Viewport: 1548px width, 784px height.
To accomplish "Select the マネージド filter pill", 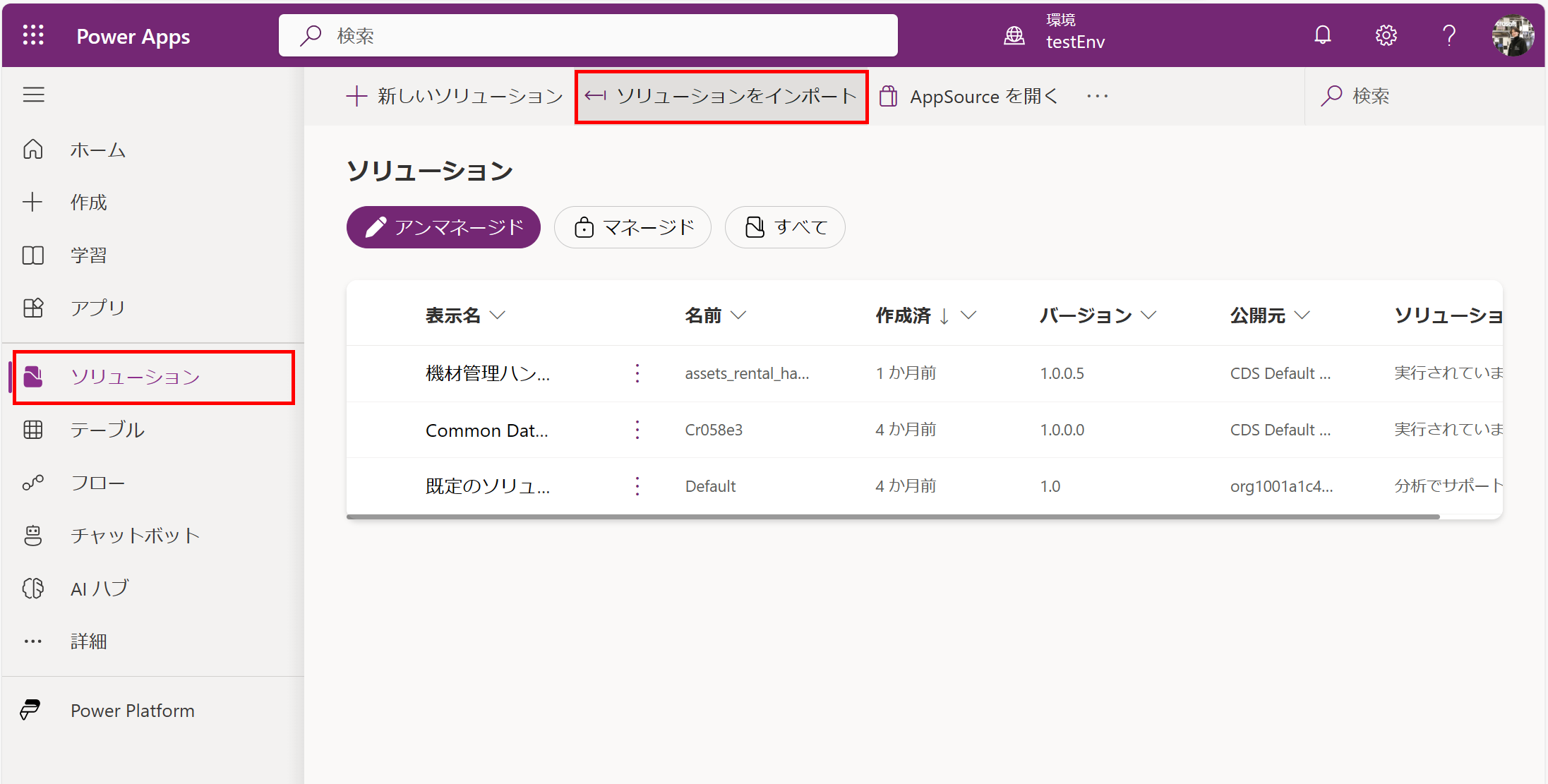I will [632, 227].
